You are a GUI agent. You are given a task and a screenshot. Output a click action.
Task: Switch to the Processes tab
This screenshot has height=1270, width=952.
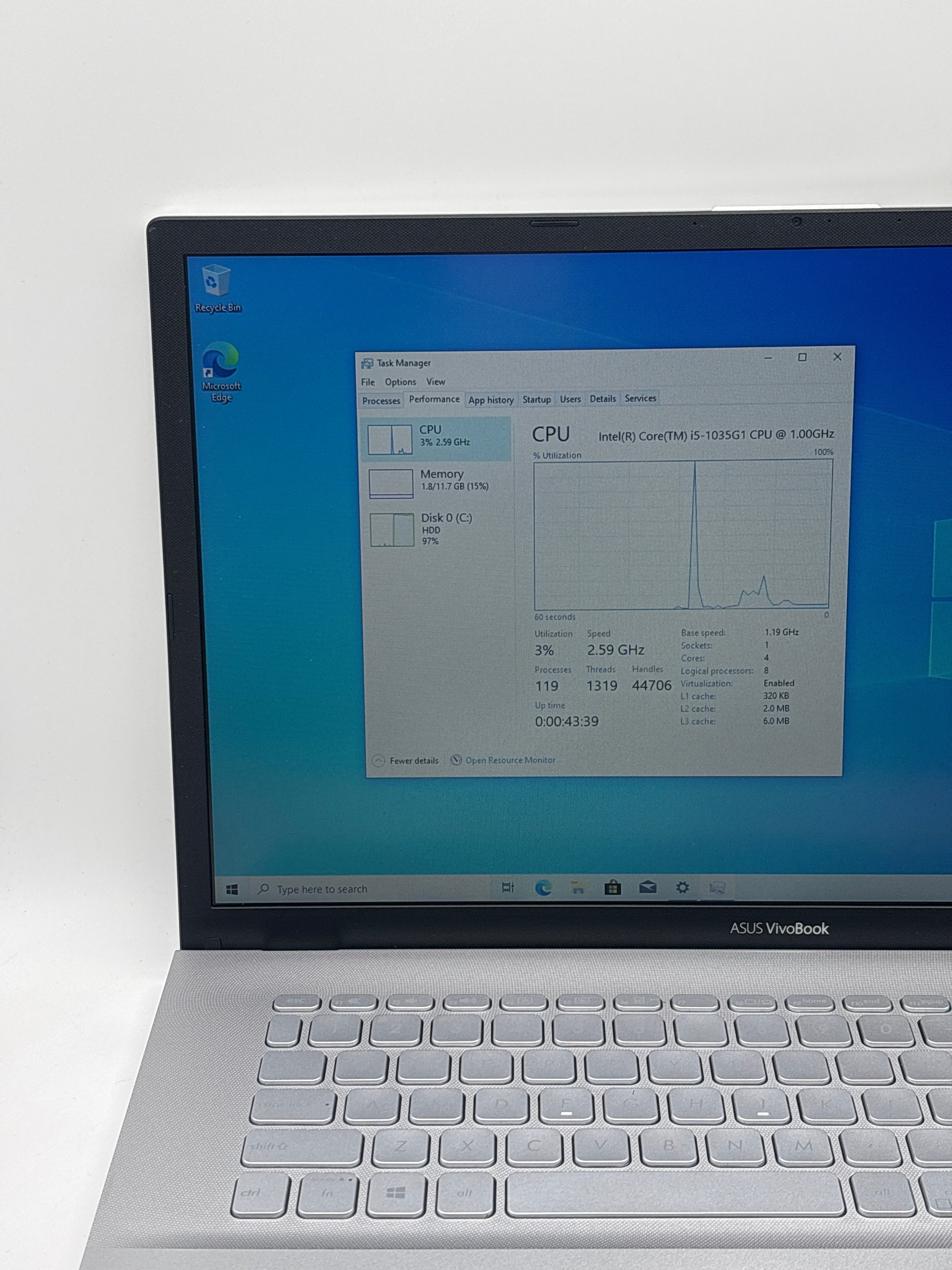click(x=381, y=401)
